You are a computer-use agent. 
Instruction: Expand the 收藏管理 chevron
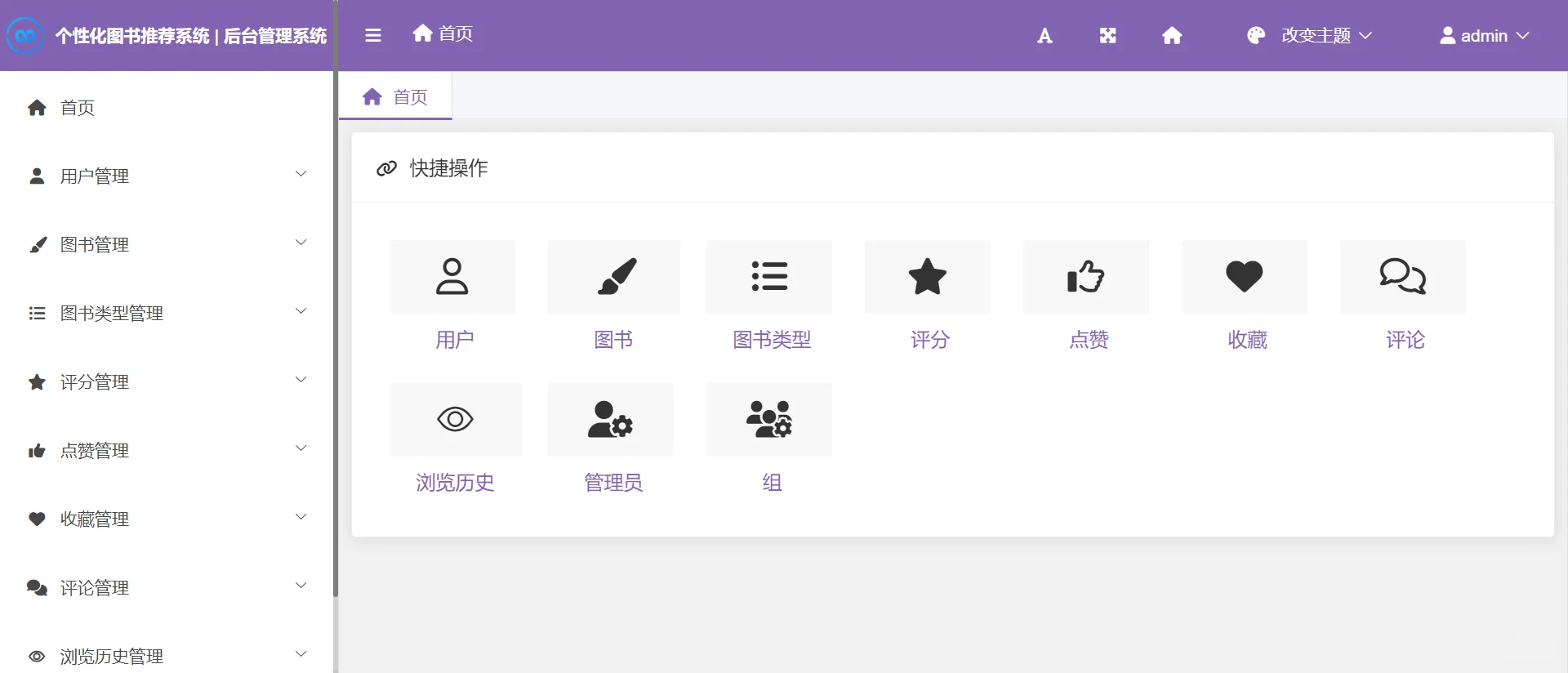pyautogui.click(x=301, y=517)
